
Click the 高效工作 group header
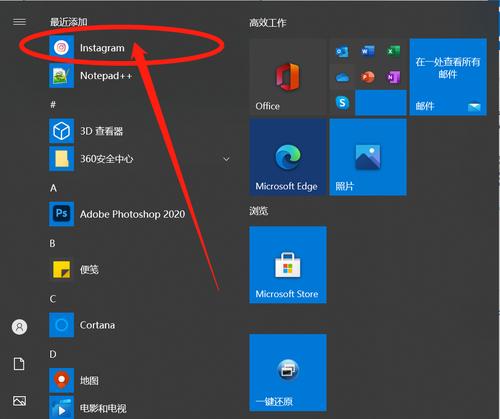[268, 23]
